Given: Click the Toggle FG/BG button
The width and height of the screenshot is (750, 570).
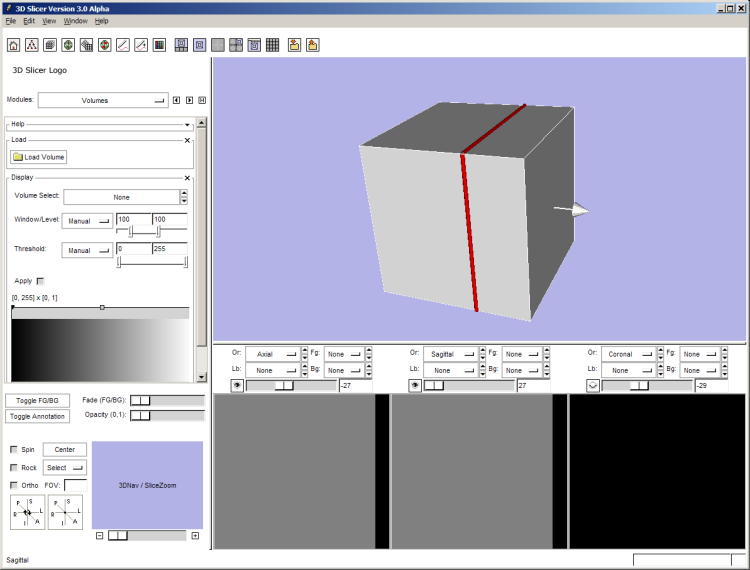Looking at the screenshot, I should 37,400.
